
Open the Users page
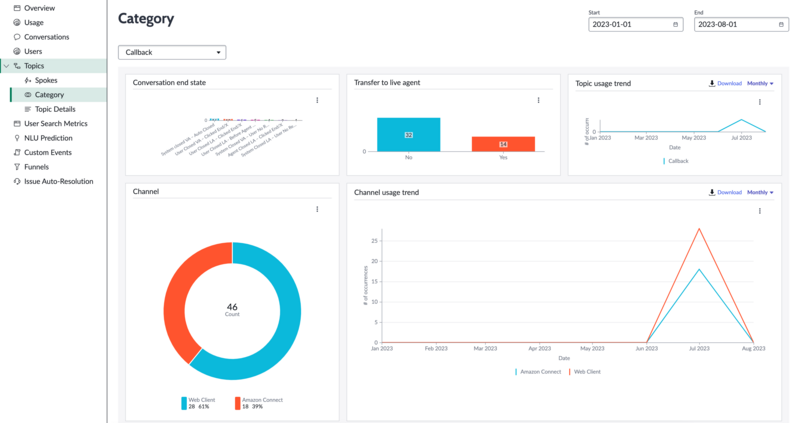[x=33, y=51]
